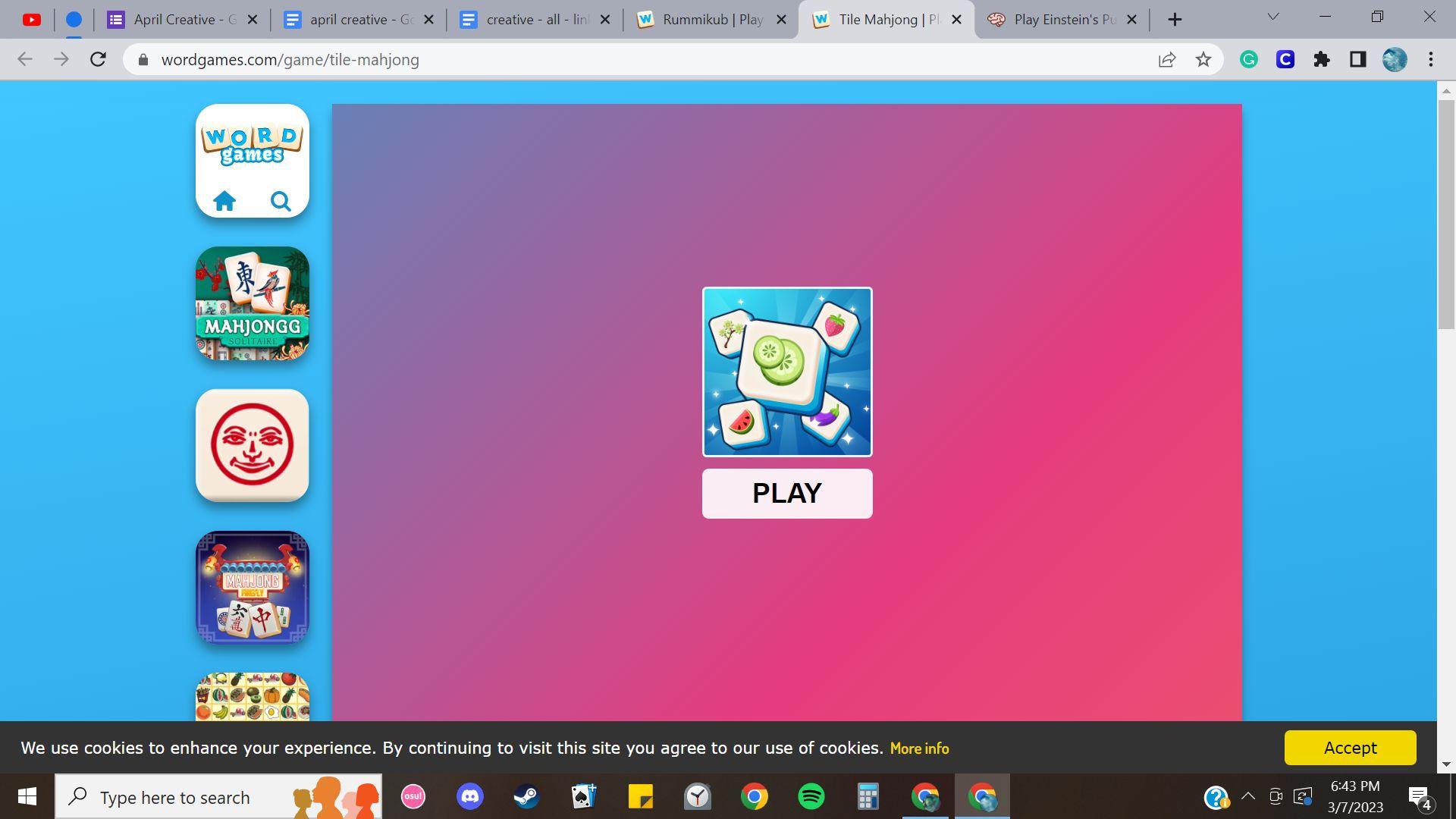This screenshot has height=819, width=1456.
Task: Open the Rummikub red face game icon
Action: pyautogui.click(x=253, y=445)
